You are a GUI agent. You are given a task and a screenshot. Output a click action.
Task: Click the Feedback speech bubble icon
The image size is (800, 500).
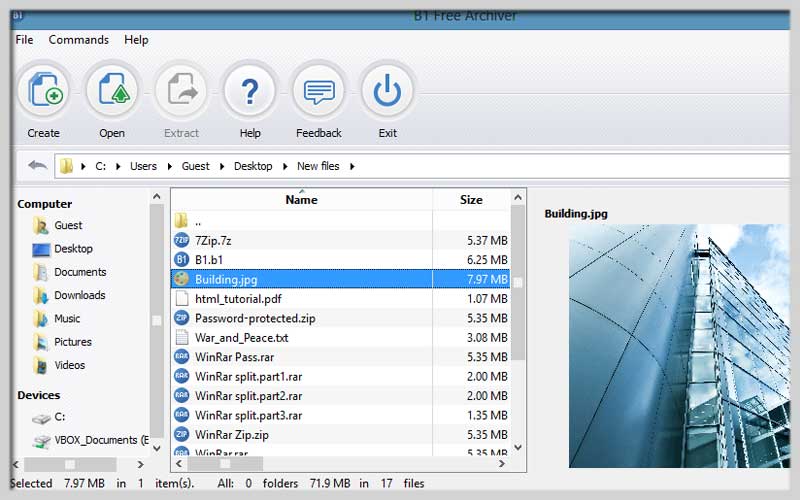click(x=319, y=90)
